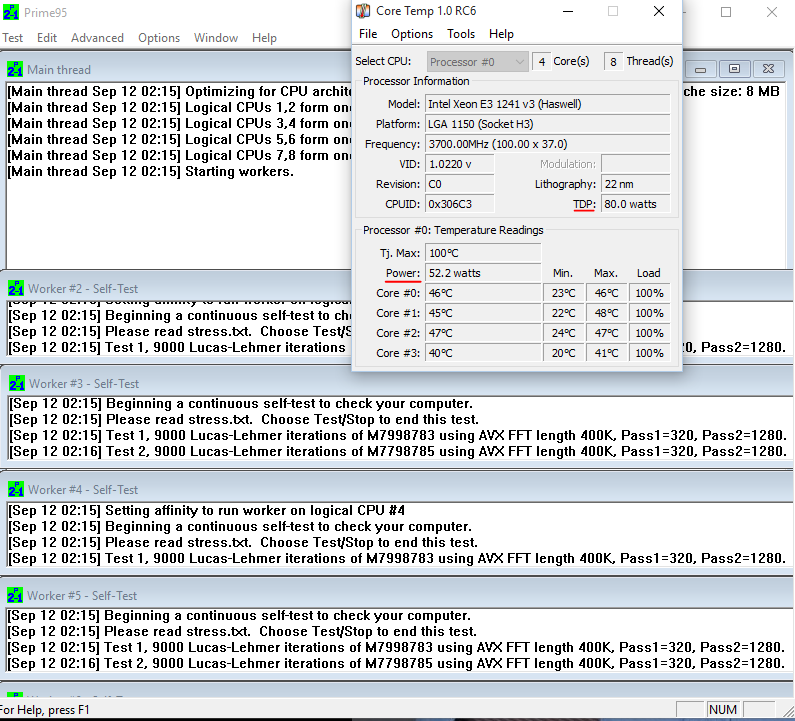Maximize the Prime95 main window

click(x=726, y=12)
